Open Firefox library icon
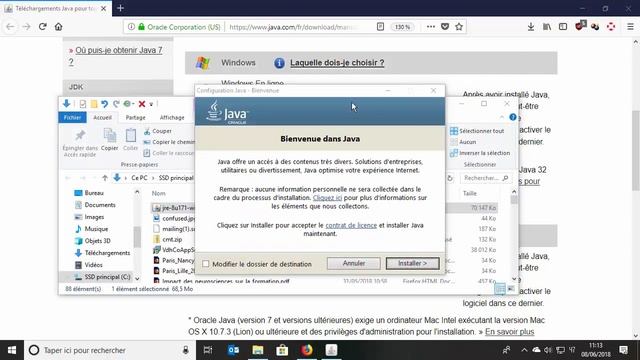Image resolution: width=640 pixels, height=360 pixels. point(547,27)
